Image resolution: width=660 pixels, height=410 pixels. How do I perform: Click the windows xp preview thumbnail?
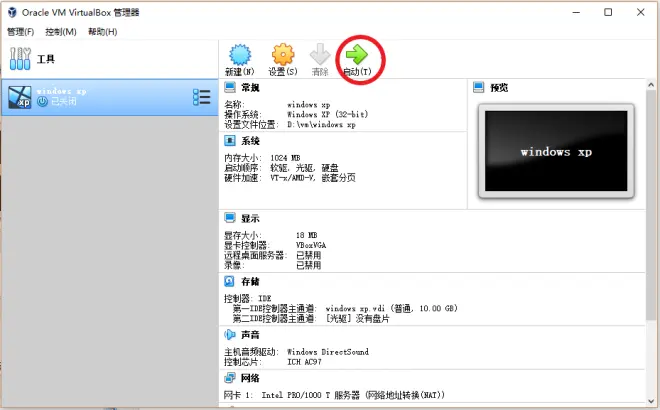pos(556,151)
